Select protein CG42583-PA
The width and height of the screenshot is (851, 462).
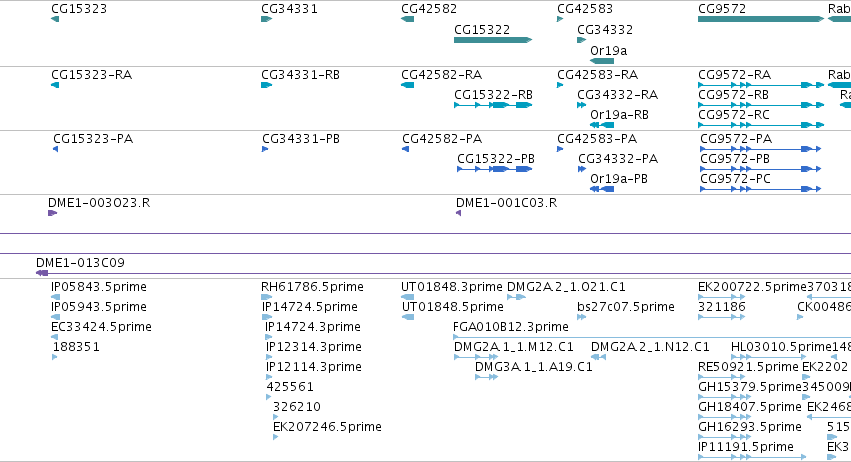coord(597,138)
